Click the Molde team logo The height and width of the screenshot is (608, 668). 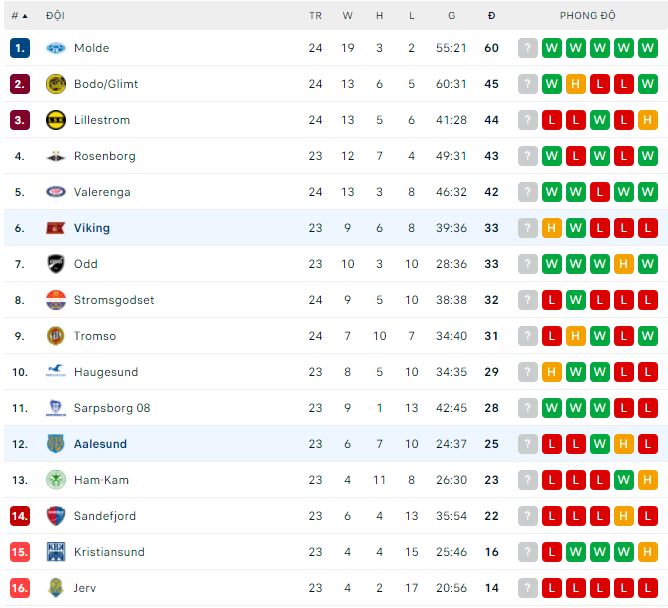[56, 48]
